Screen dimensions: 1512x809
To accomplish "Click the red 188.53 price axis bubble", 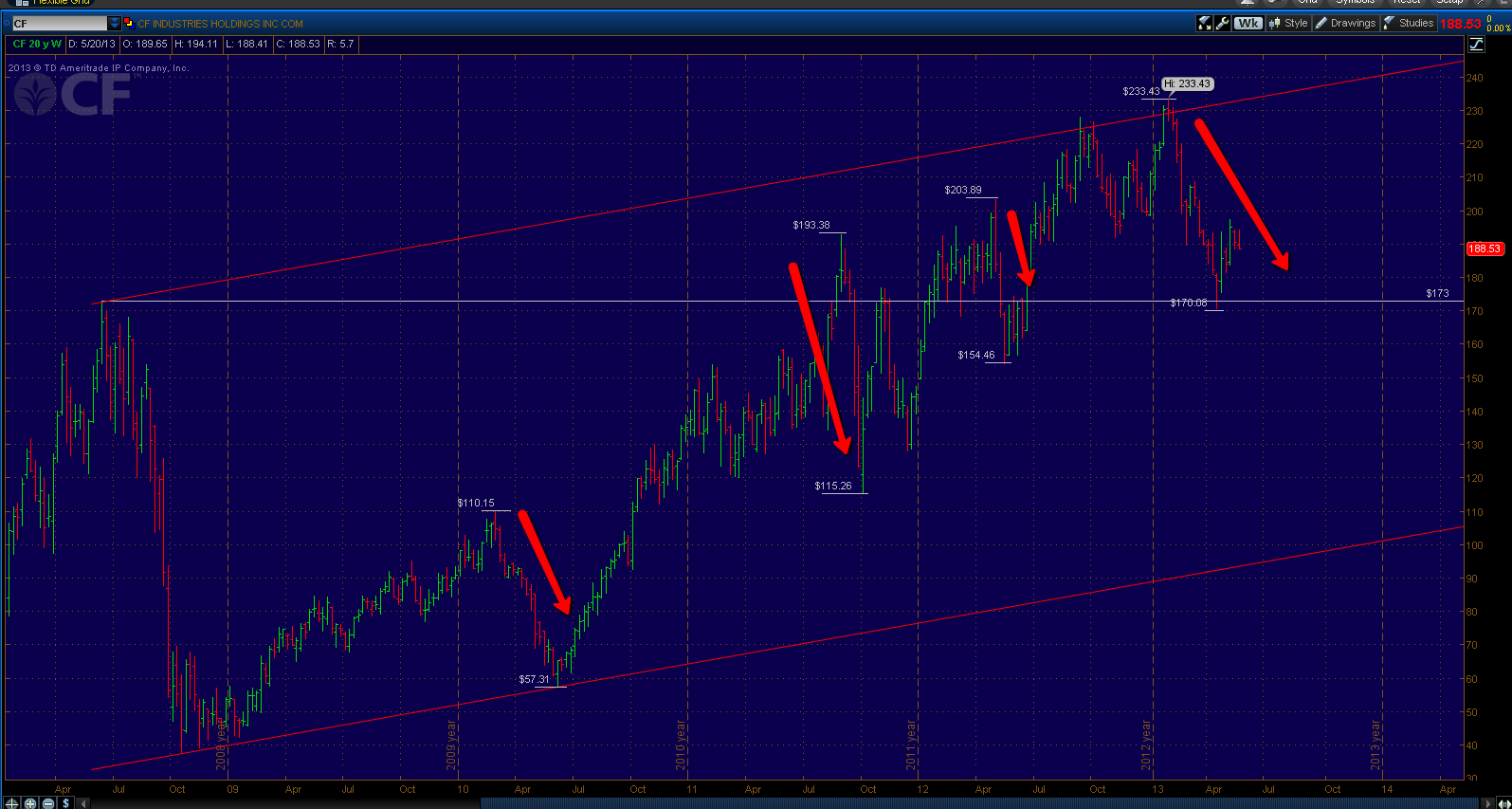I will click(1485, 248).
